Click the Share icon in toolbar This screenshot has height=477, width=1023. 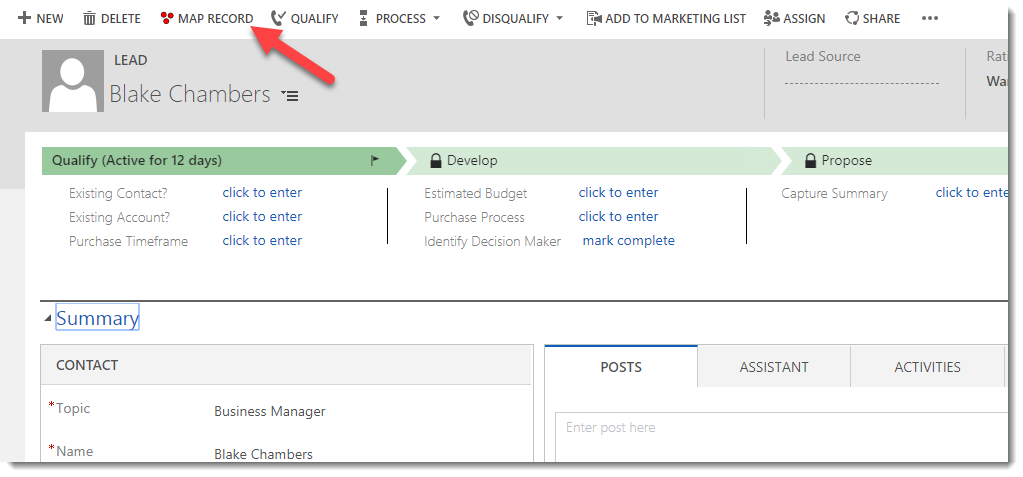(x=852, y=18)
